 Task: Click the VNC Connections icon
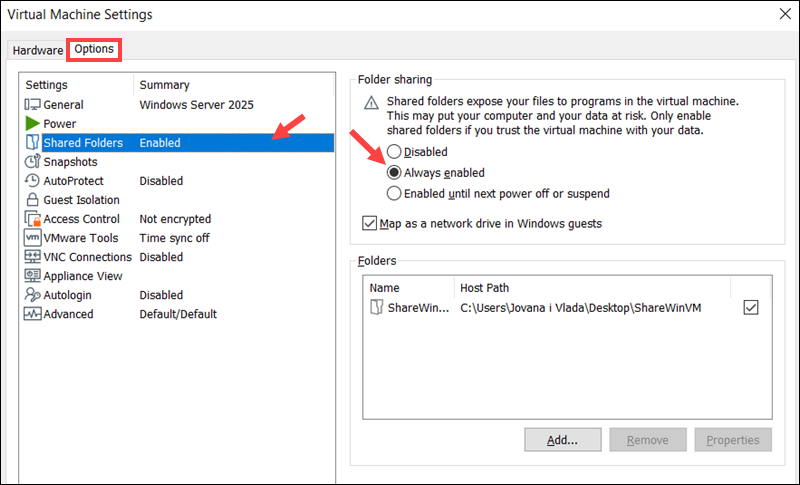(x=32, y=257)
